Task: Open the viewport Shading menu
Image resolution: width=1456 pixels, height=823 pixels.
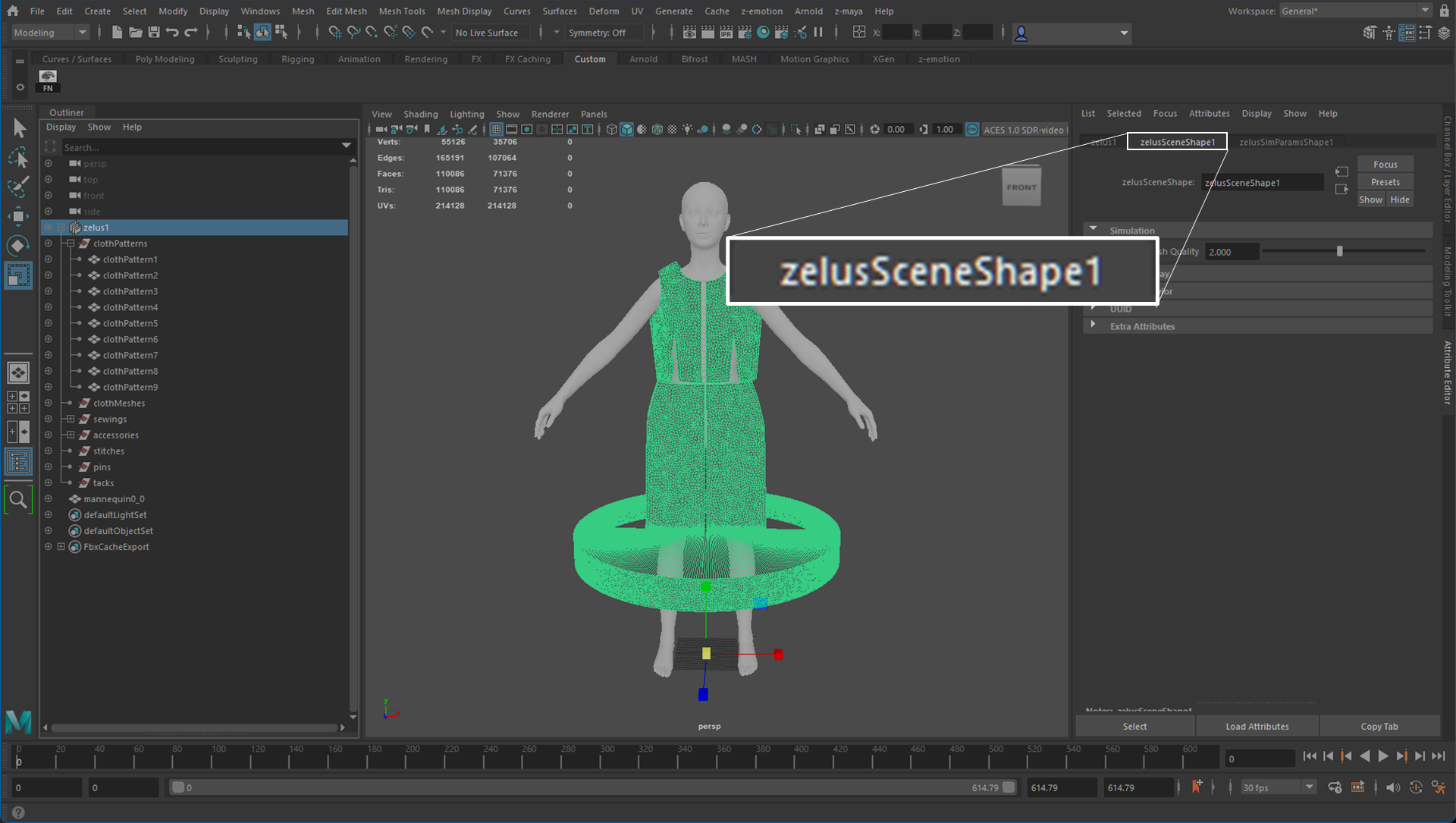Action: (x=421, y=115)
